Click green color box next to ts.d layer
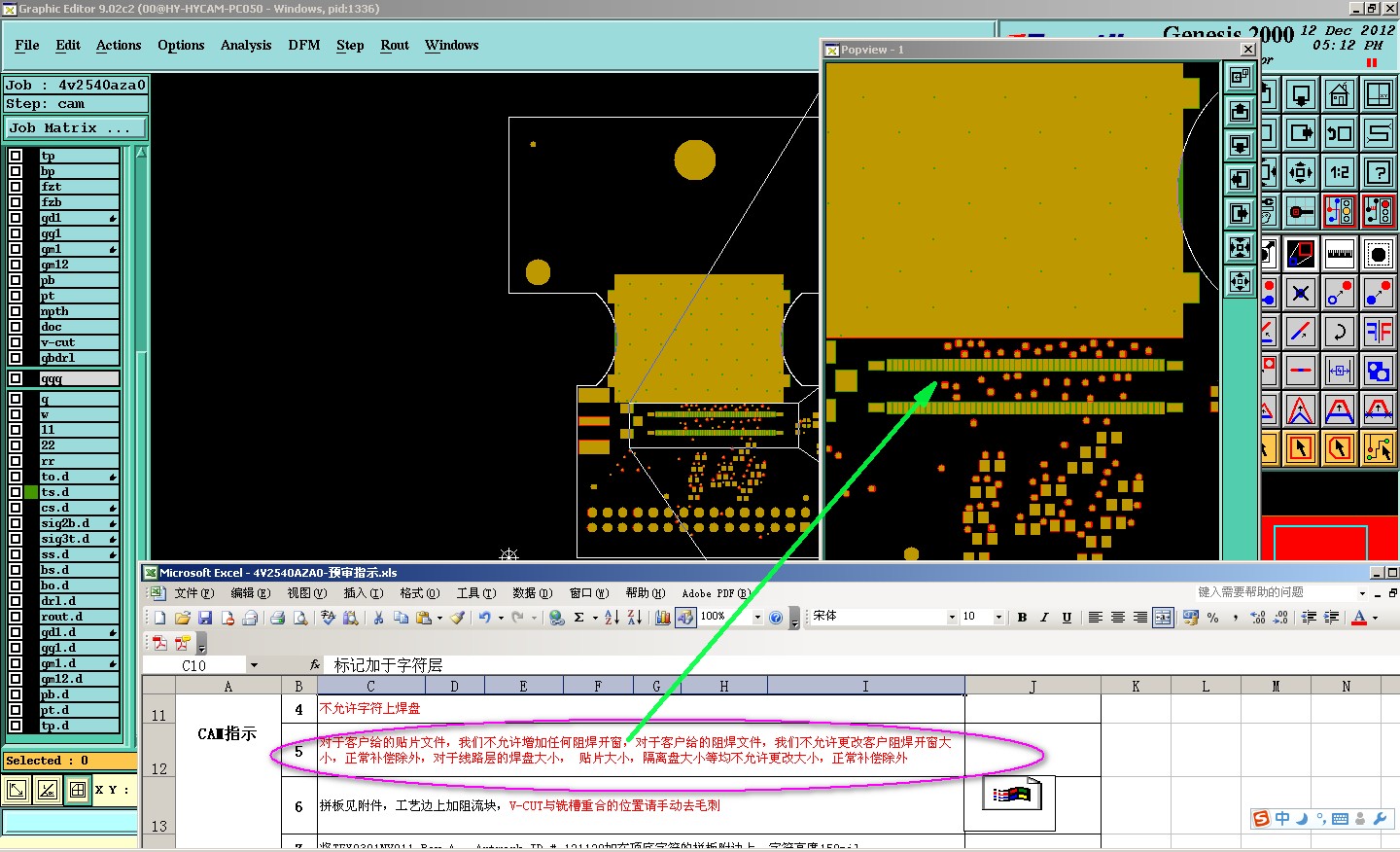1400x852 pixels. coord(31,492)
